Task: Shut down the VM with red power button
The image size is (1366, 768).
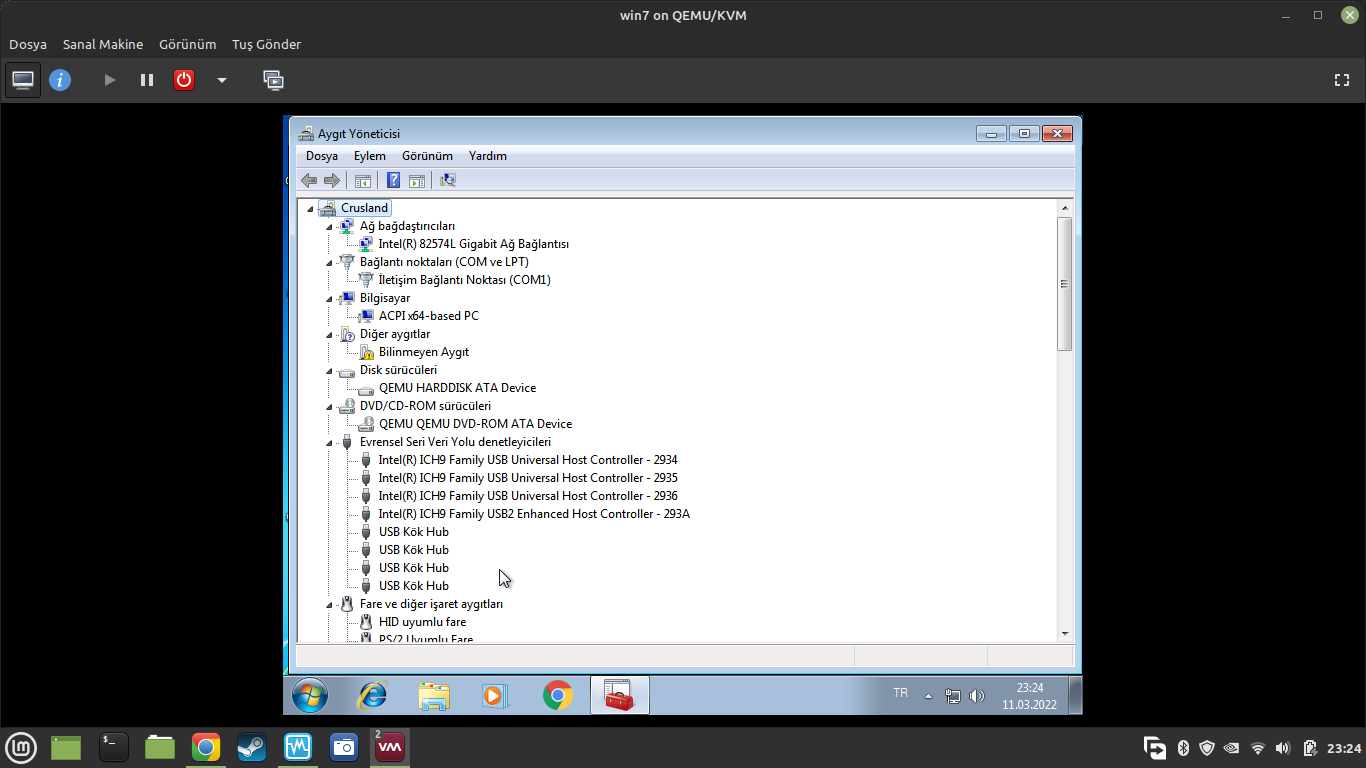Action: [184, 80]
